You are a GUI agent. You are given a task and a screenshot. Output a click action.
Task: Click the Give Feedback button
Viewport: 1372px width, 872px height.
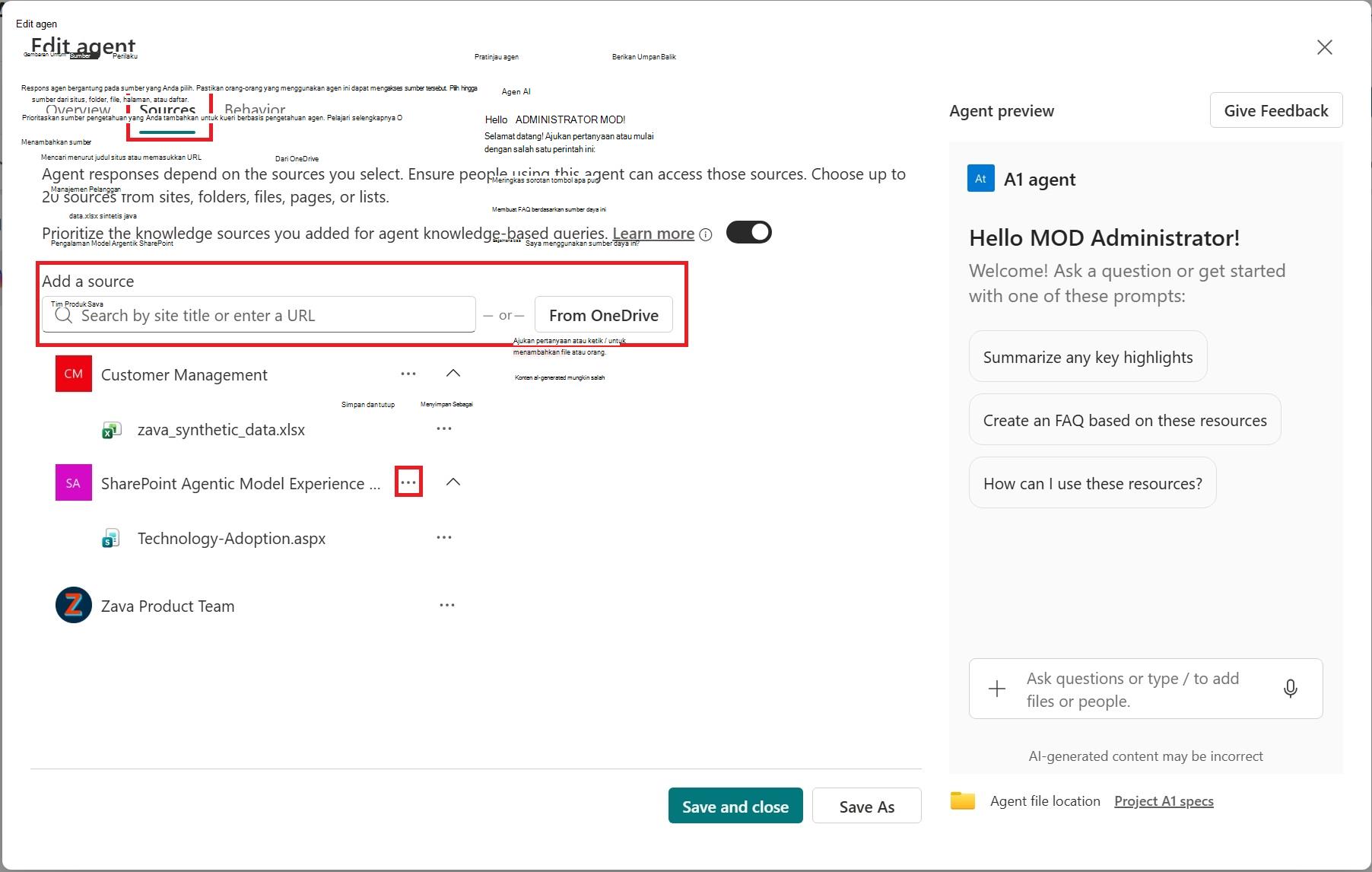click(x=1276, y=110)
